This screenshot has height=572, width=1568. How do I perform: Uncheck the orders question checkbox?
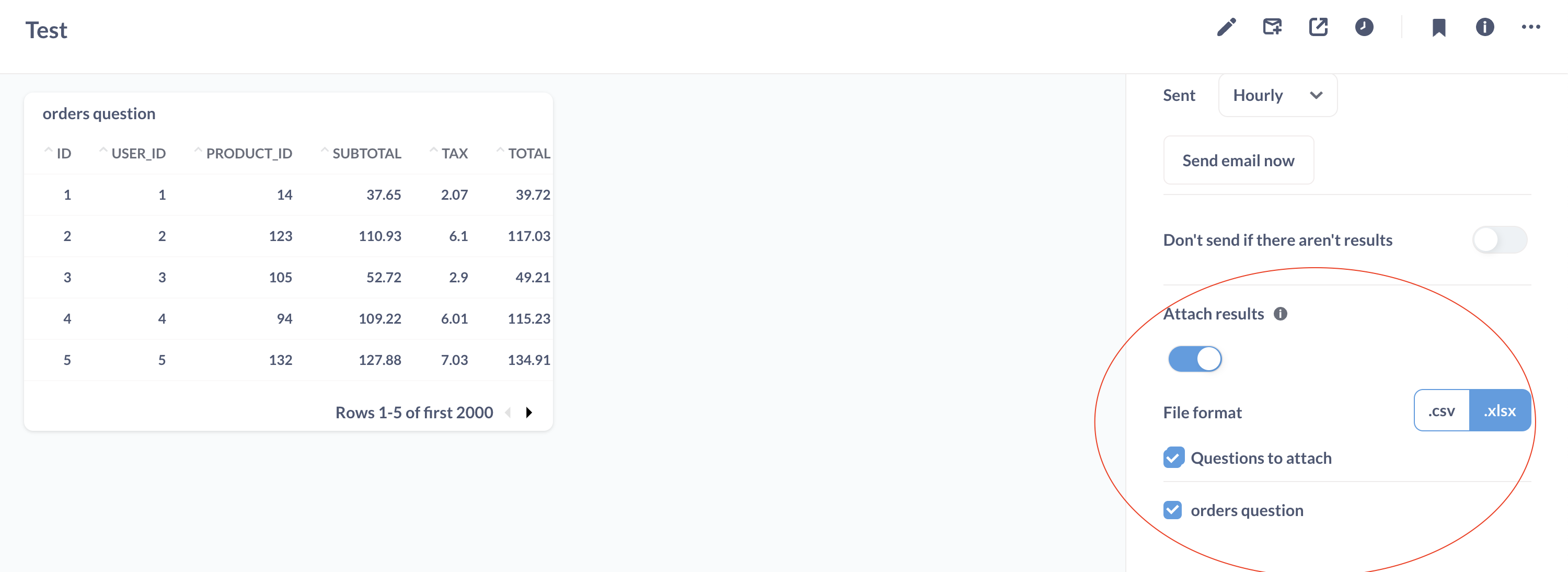[x=1173, y=510]
